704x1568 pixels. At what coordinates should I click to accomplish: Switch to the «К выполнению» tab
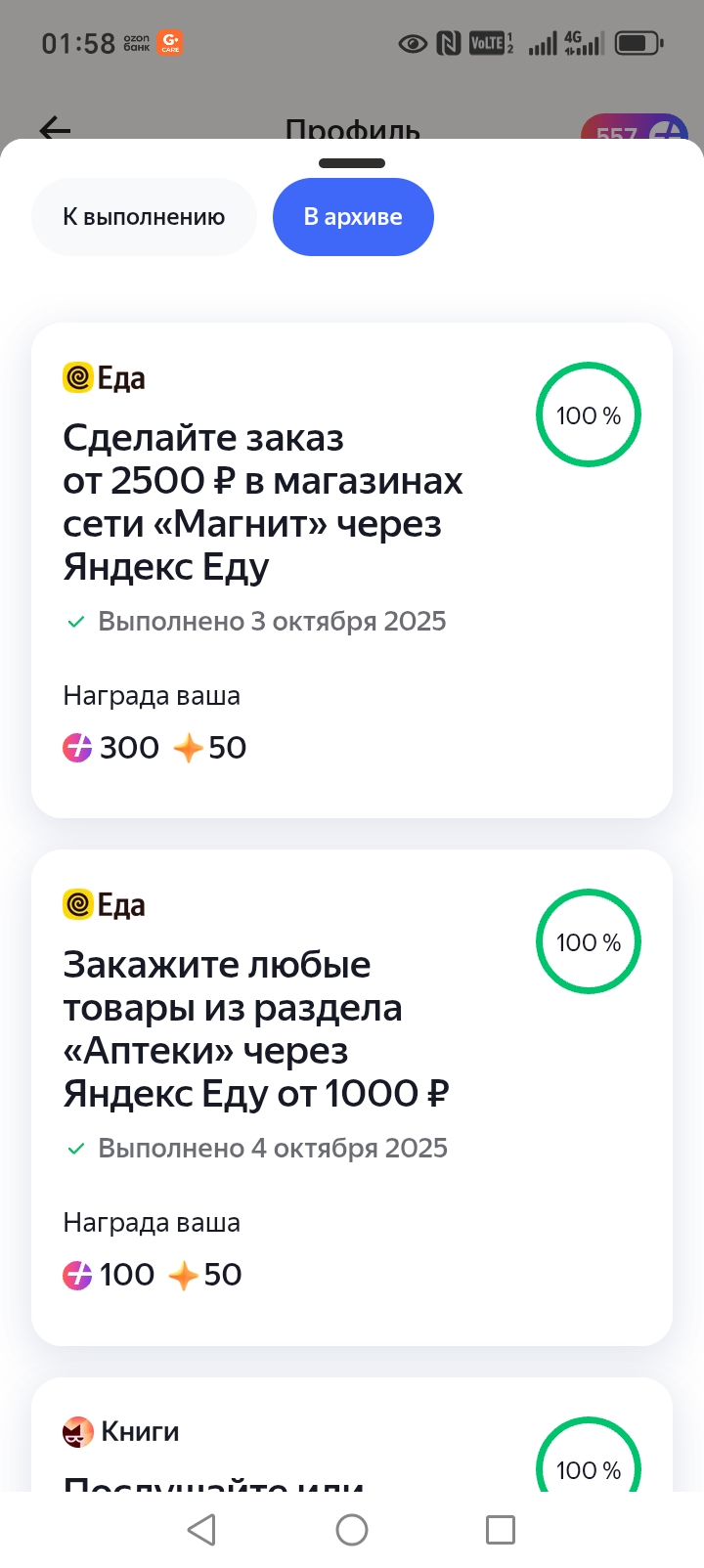pyautogui.click(x=144, y=217)
